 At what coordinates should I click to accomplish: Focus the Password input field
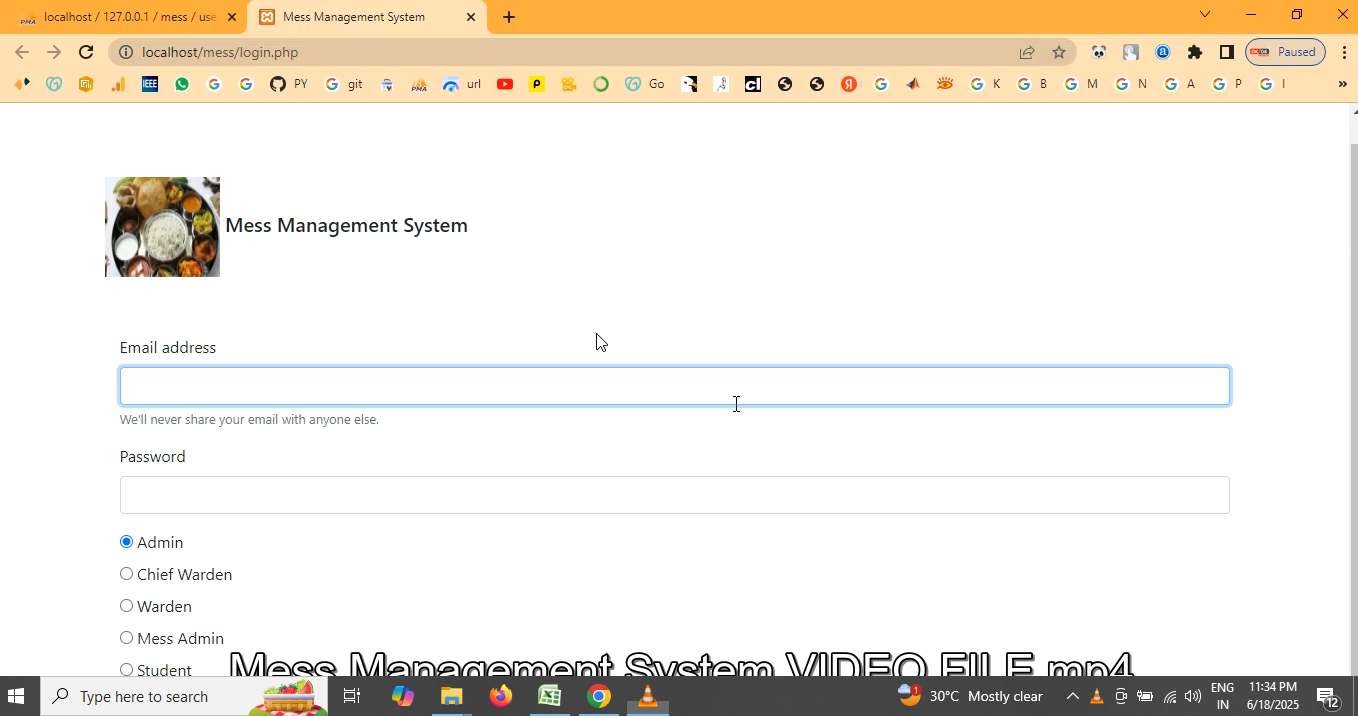(675, 495)
